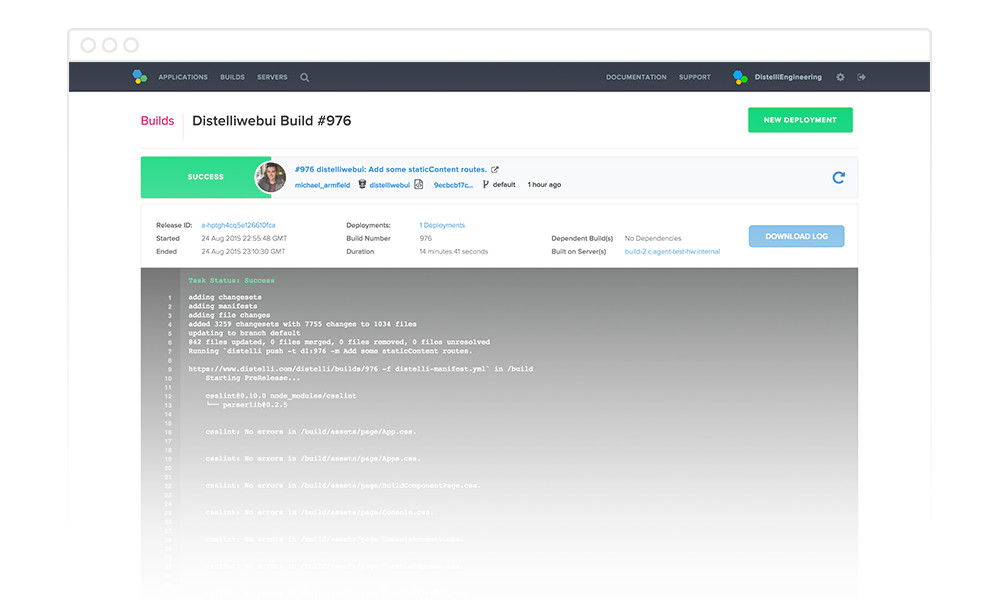Click 'Dependent Build(s)' field label
Screen dimensions: 1000x600
[x=582, y=238]
